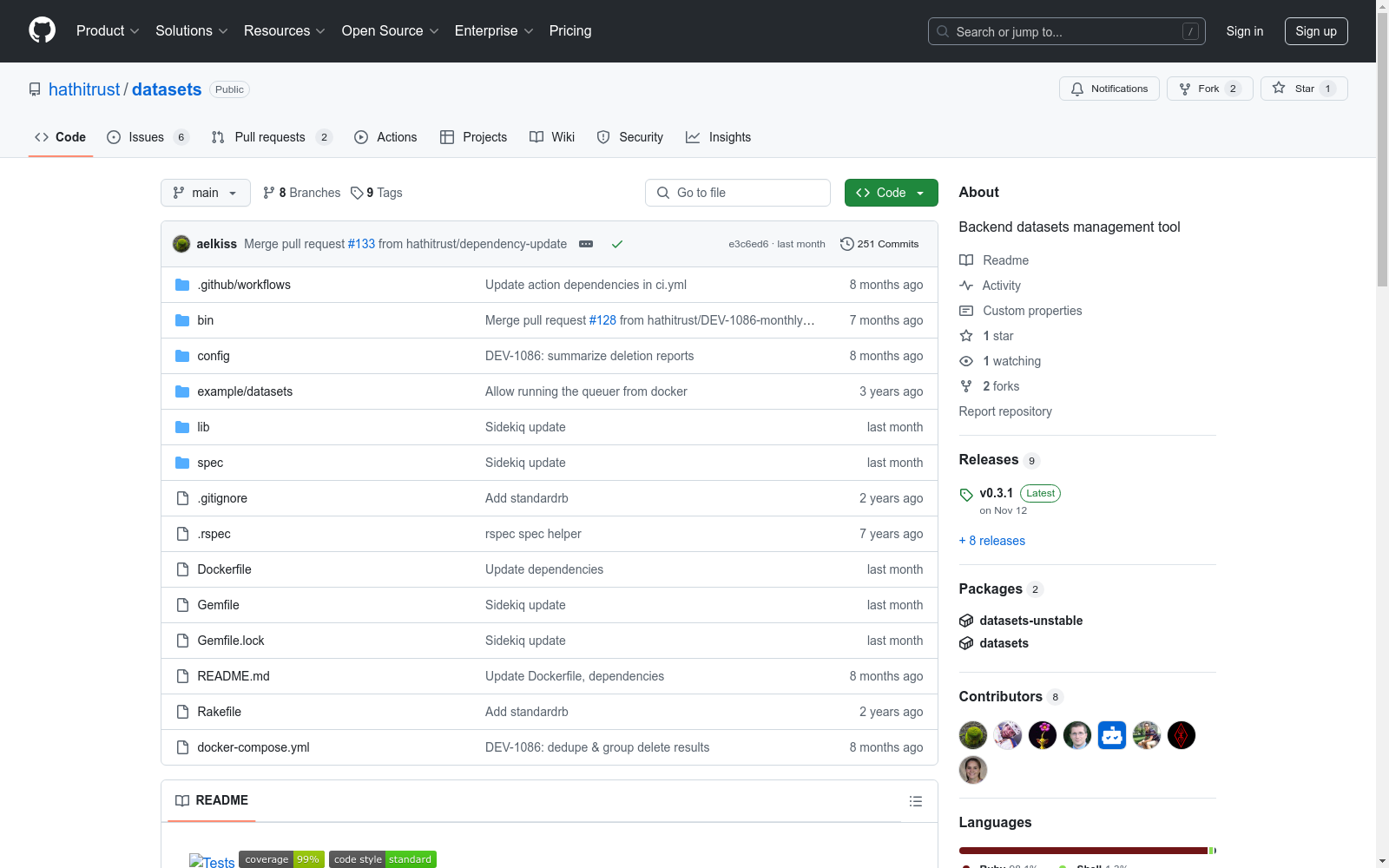Open the README outline icon
The height and width of the screenshot is (868, 1389).
click(x=916, y=801)
